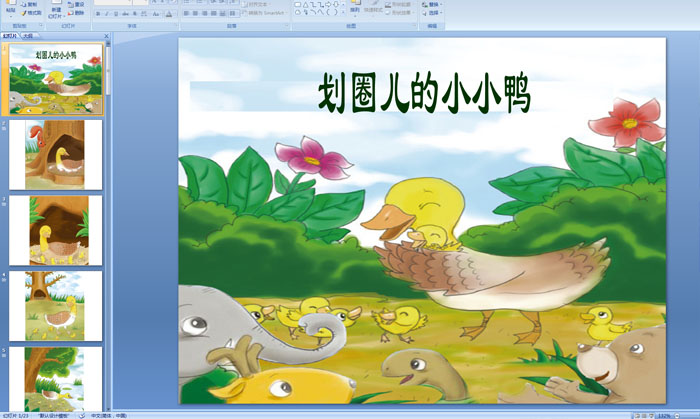Click thumbnail pane scroll-down arrow
700x419 pixels.
108,408
